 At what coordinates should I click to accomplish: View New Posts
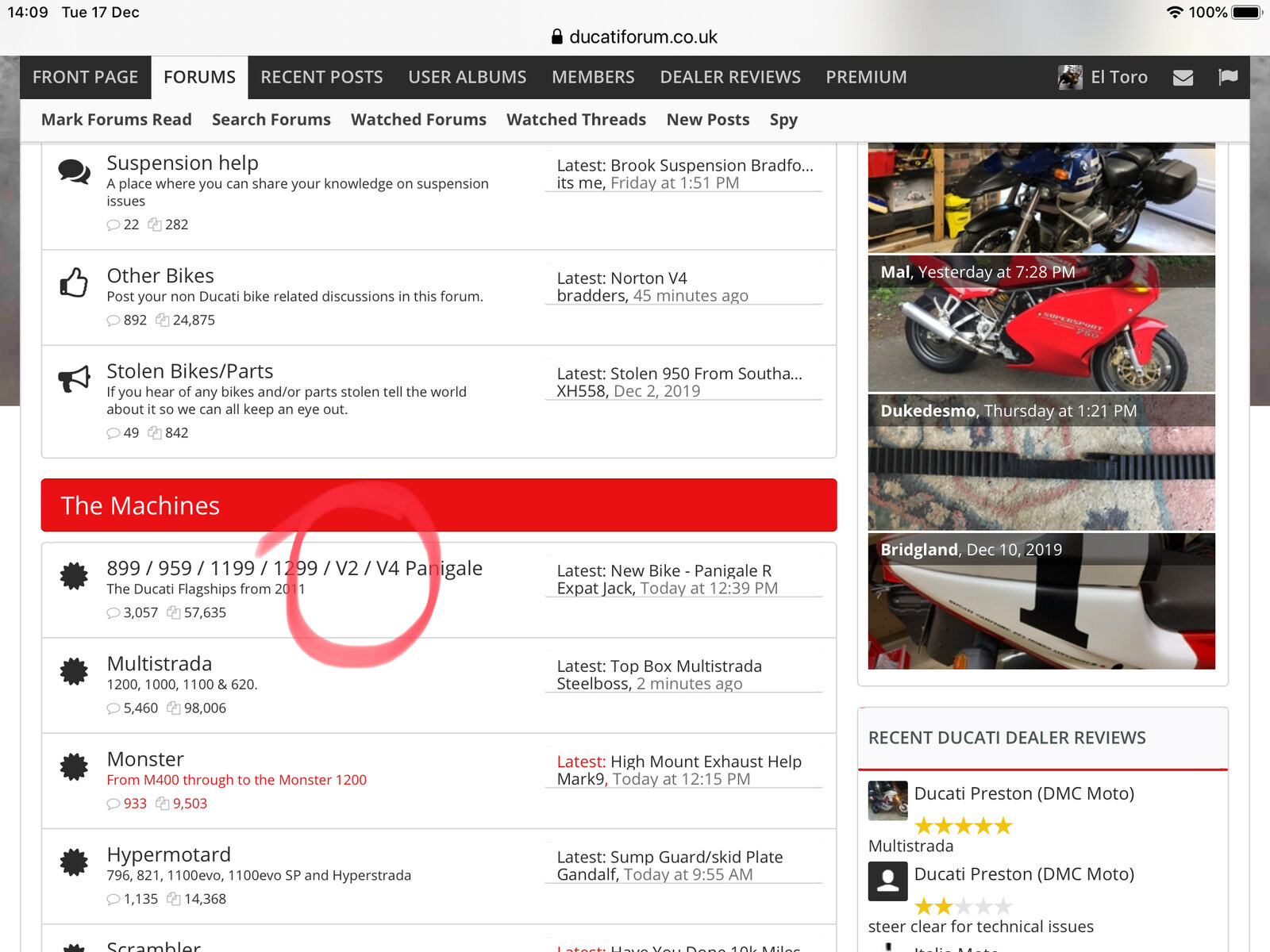[x=708, y=120]
